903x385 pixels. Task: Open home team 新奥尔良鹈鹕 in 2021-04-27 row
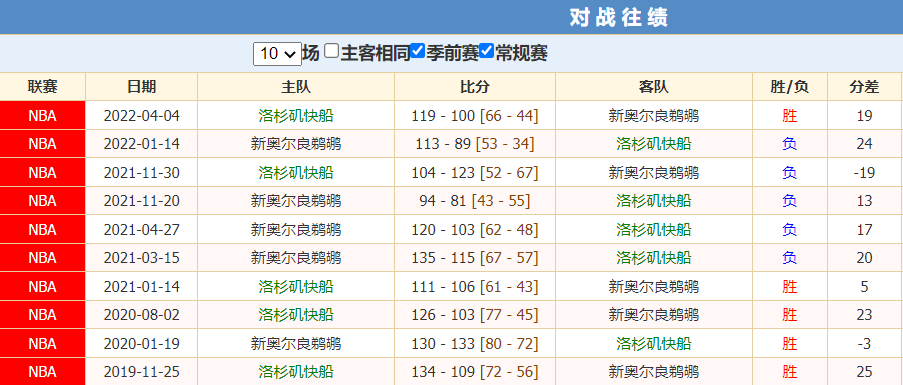click(x=296, y=230)
